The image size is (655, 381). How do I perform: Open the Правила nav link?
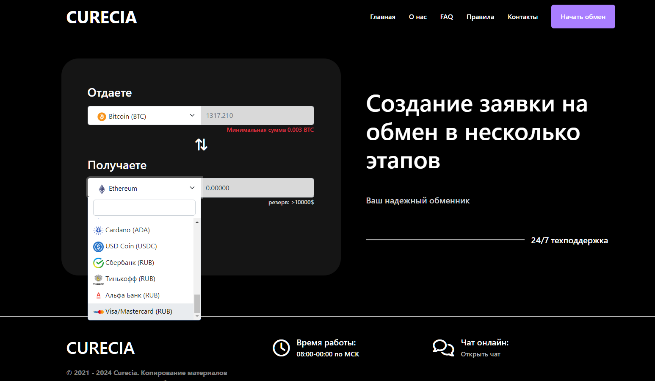480,17
